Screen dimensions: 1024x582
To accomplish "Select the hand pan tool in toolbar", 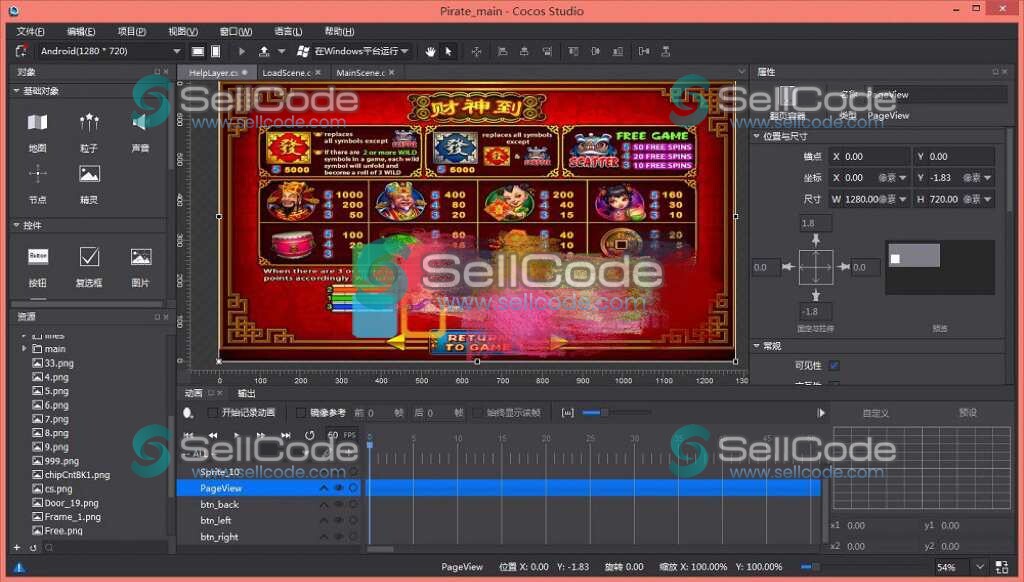I will tap(431, 51).
